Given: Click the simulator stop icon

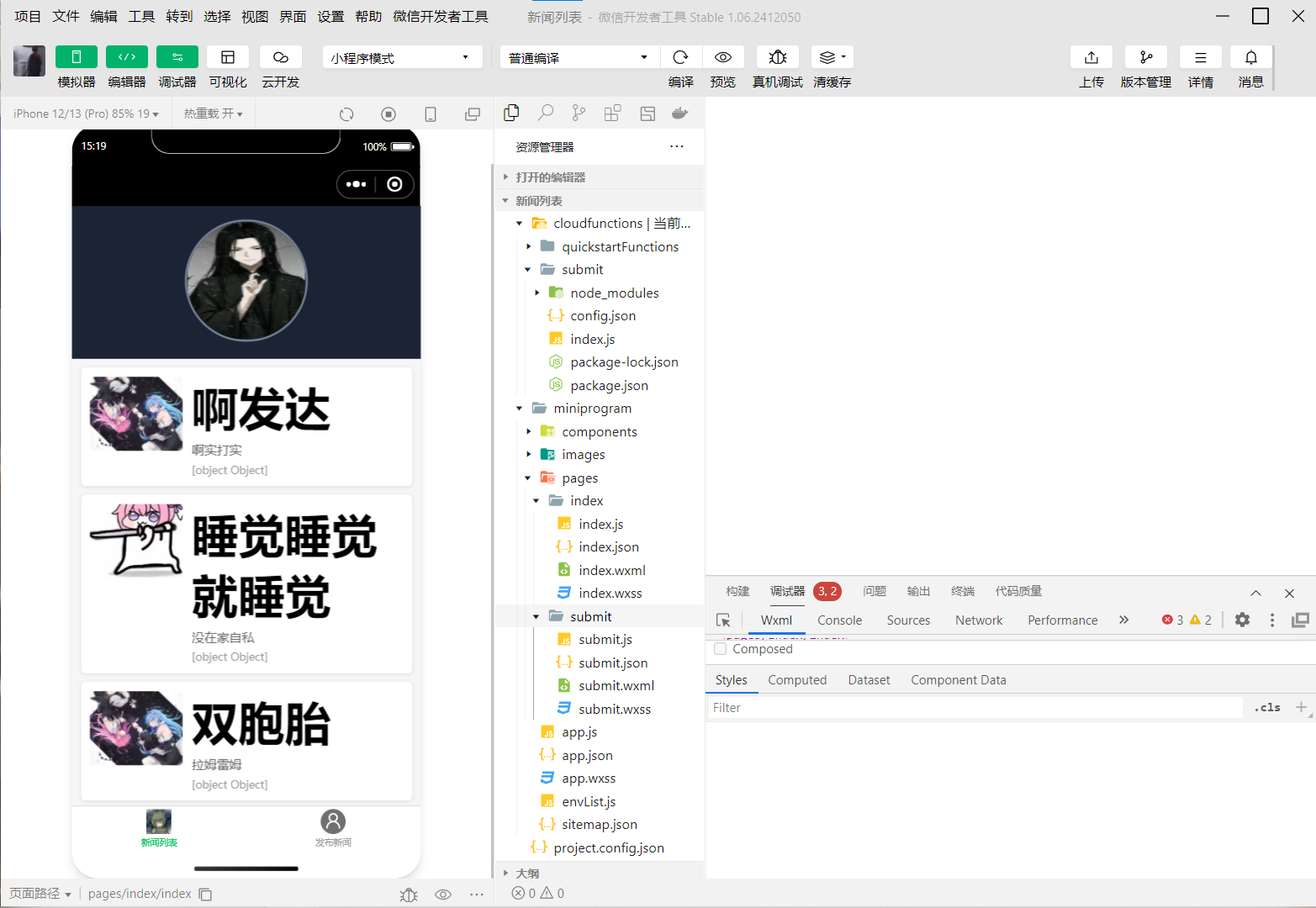Looking at the screenshot, I should tap(388, 114).
